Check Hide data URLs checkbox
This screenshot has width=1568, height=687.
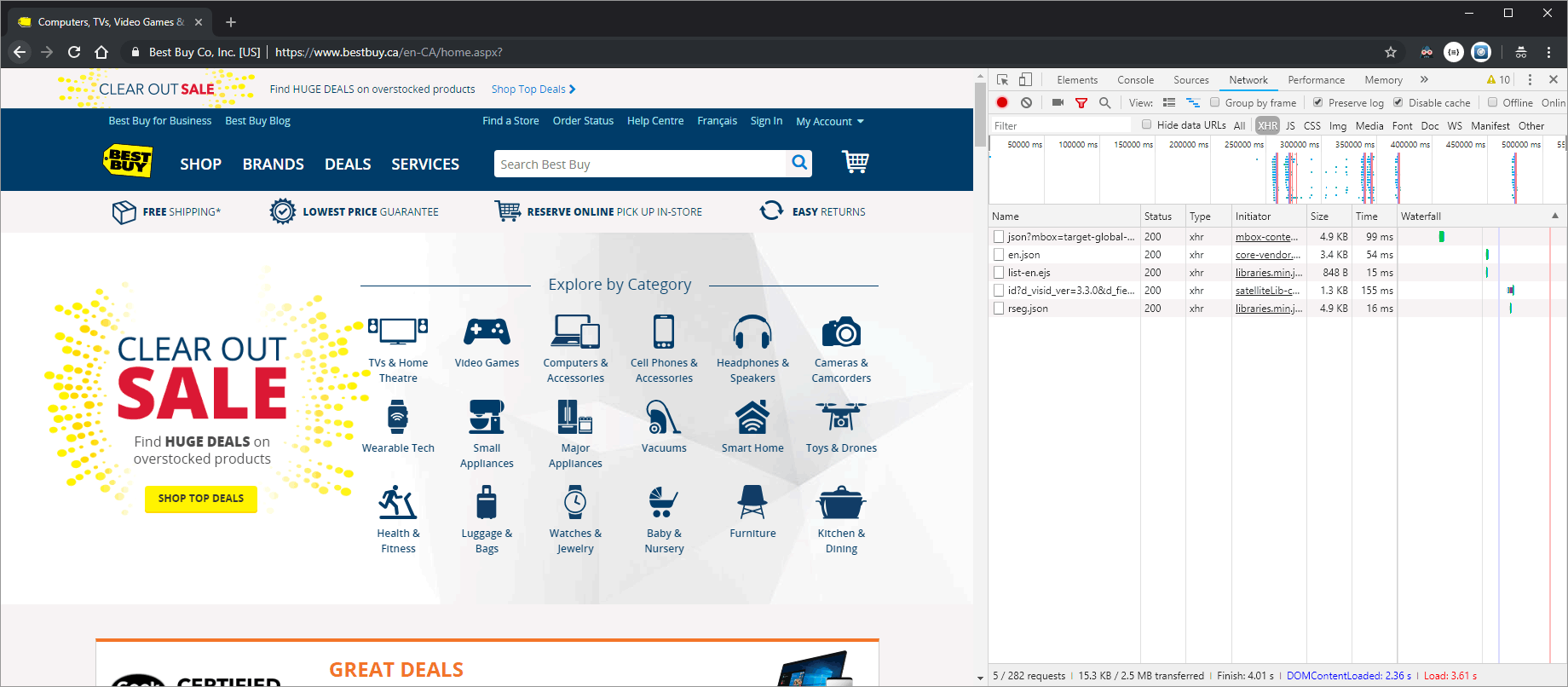1147,124
